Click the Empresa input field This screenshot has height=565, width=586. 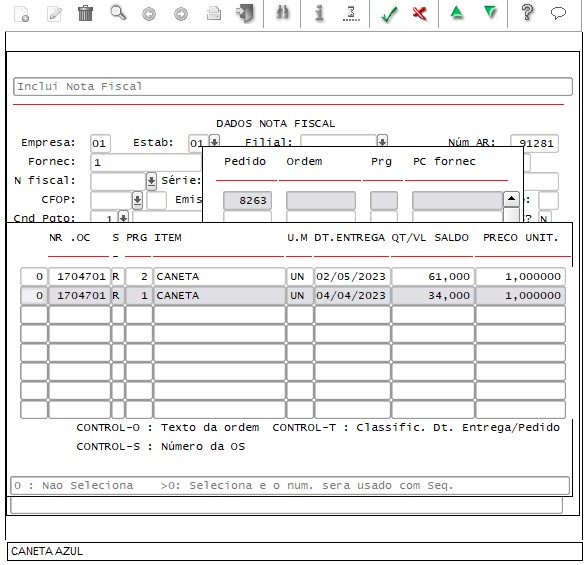[x=100, y=143]
